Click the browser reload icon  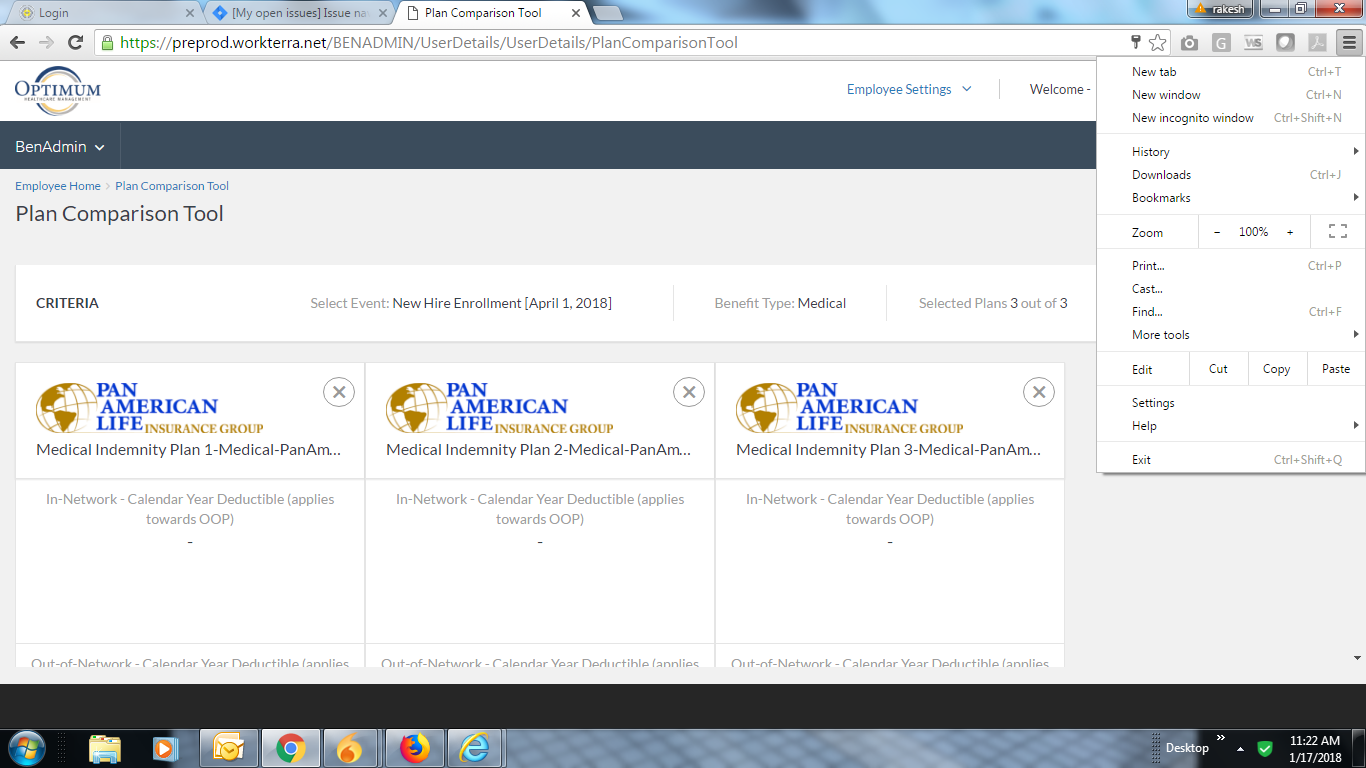[x=75, y=42]
